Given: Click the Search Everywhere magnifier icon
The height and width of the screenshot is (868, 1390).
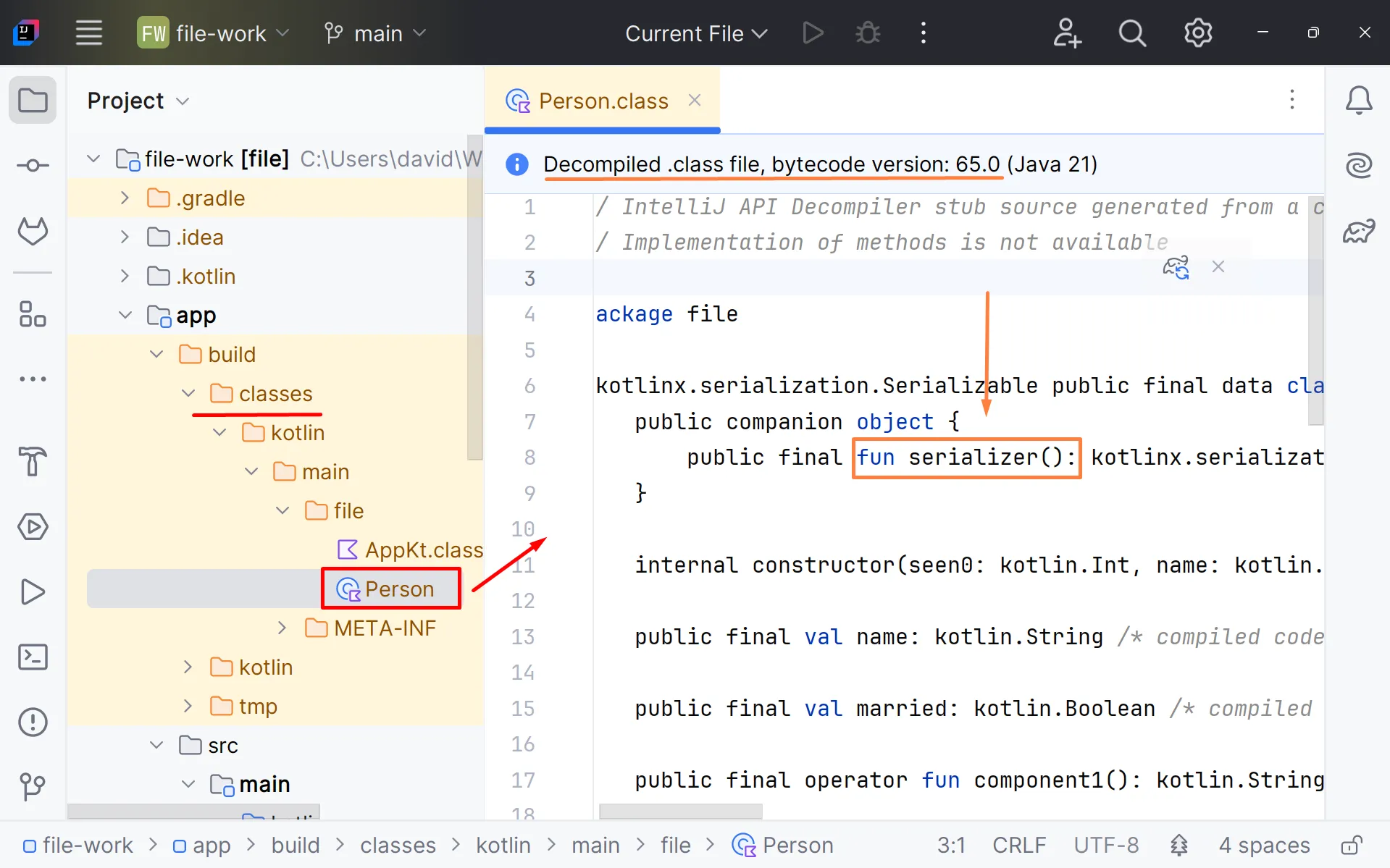Looking at the screenshot, I should tap(1132, 33).
